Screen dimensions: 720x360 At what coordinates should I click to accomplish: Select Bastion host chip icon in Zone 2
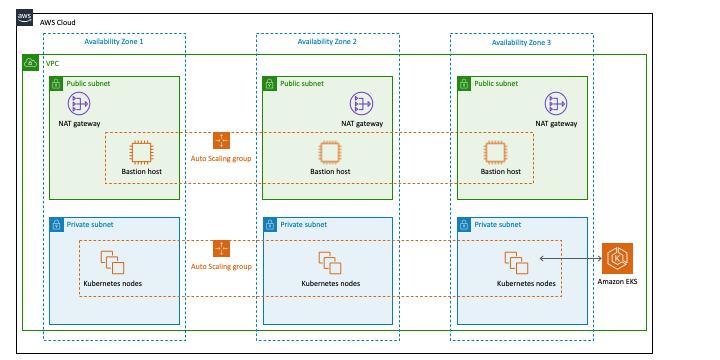pos(330,153)
